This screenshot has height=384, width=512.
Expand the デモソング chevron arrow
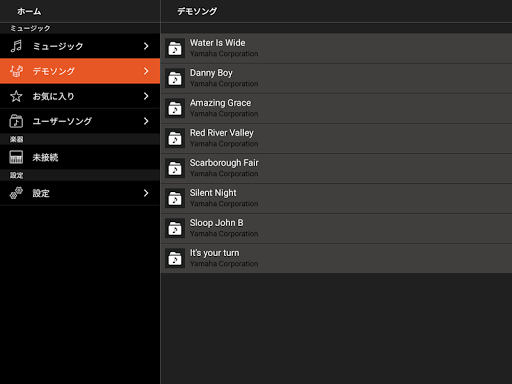[146, 71]
